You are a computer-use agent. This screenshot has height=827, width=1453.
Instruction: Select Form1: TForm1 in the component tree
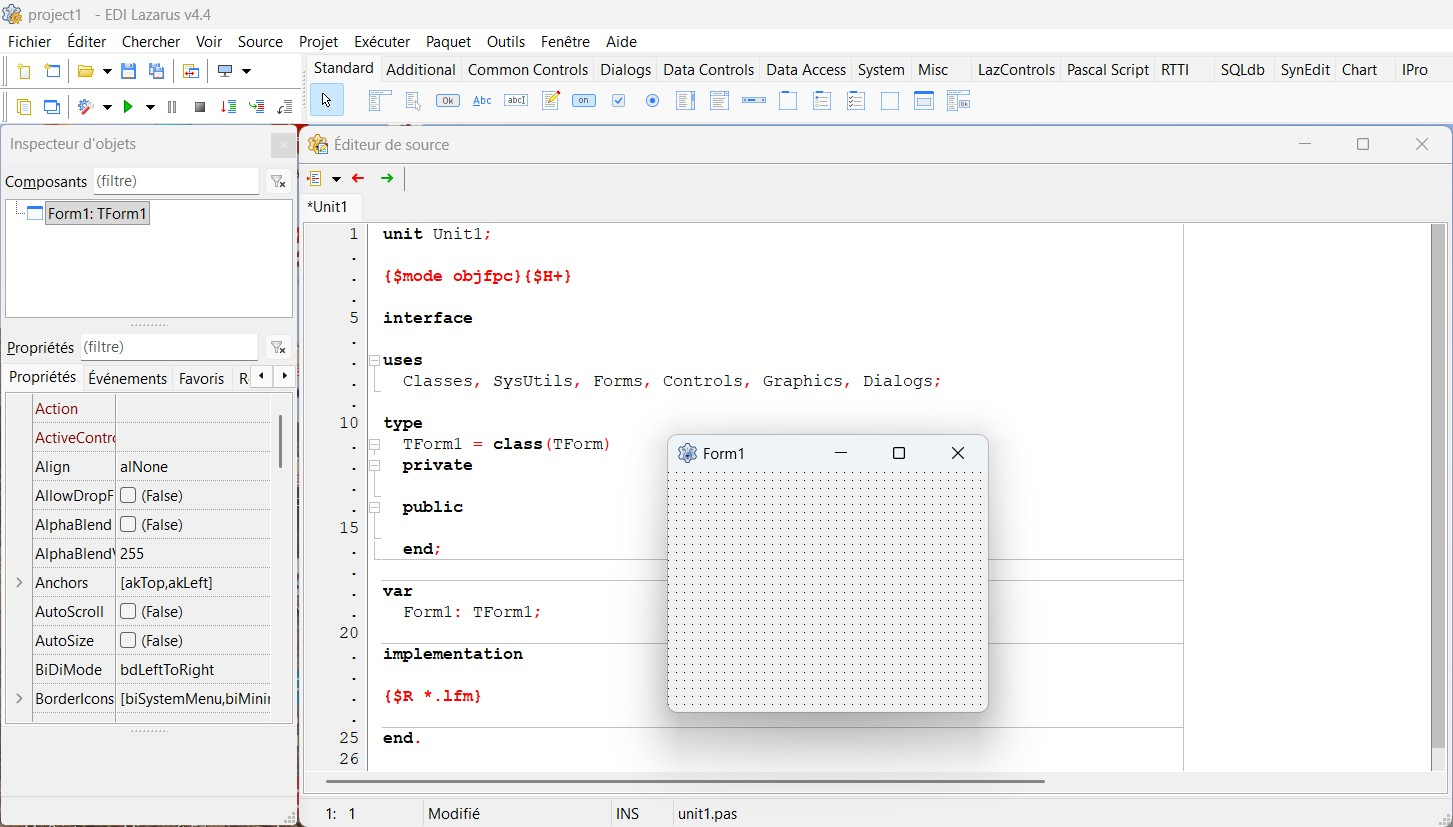click(97, 214)
